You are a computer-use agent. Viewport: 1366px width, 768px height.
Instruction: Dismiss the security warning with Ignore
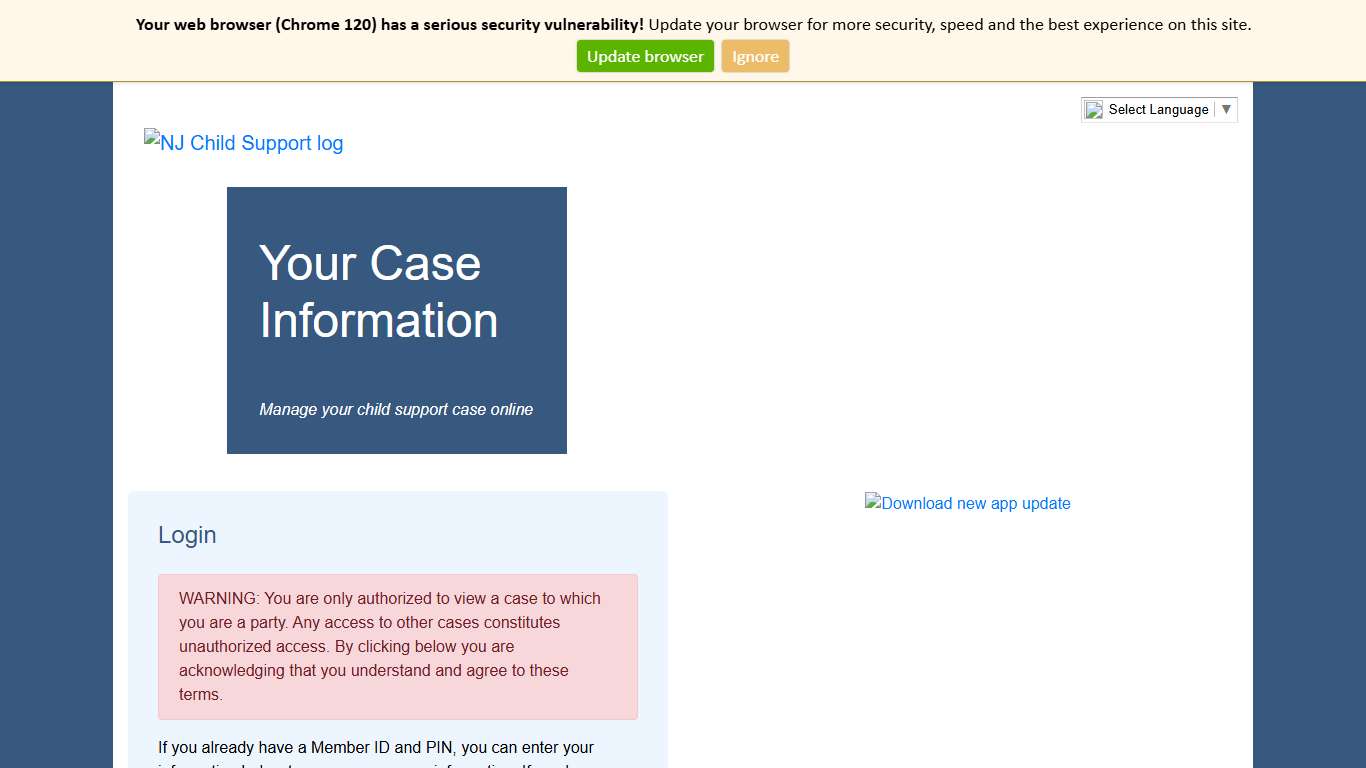tap(755, 56)
